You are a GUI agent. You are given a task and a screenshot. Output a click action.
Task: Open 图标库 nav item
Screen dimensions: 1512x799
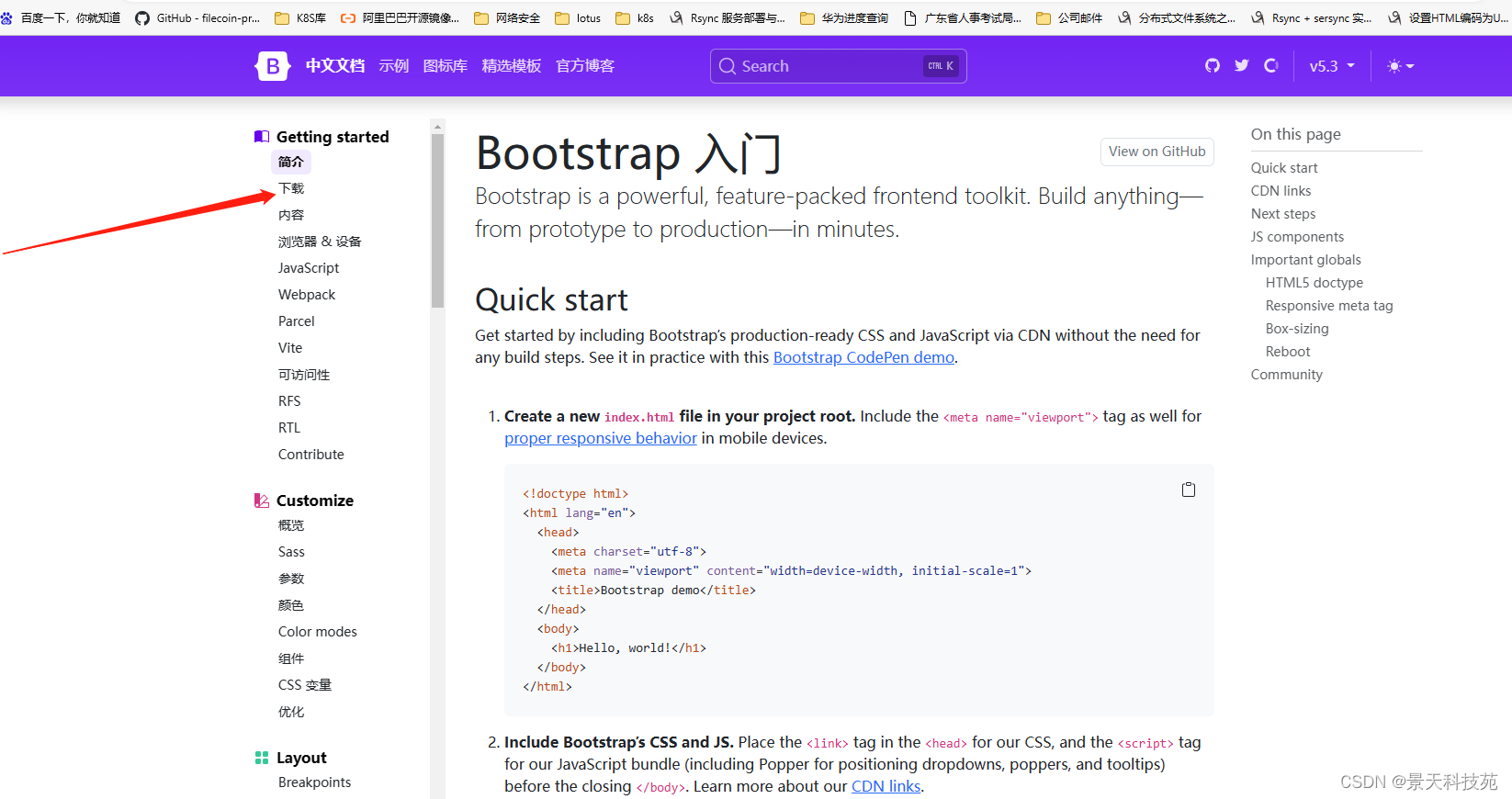[446, 66]
